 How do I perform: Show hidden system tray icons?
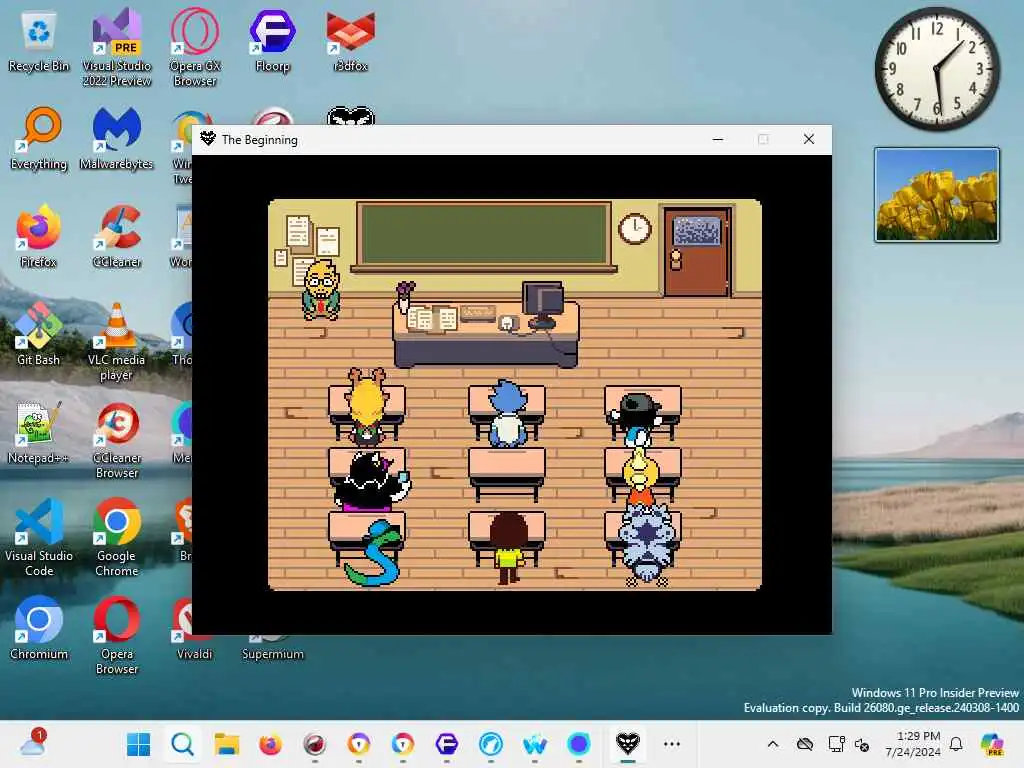pyautogui.click(x=773, y=744)
